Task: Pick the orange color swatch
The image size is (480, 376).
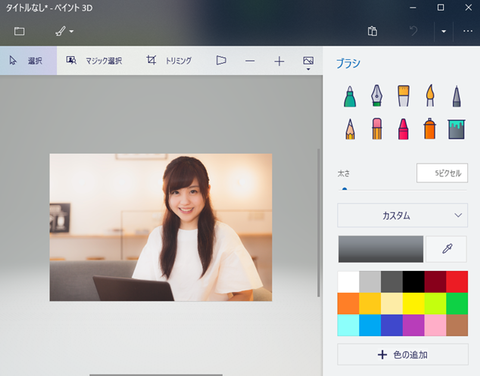Action: coord(348,304)
